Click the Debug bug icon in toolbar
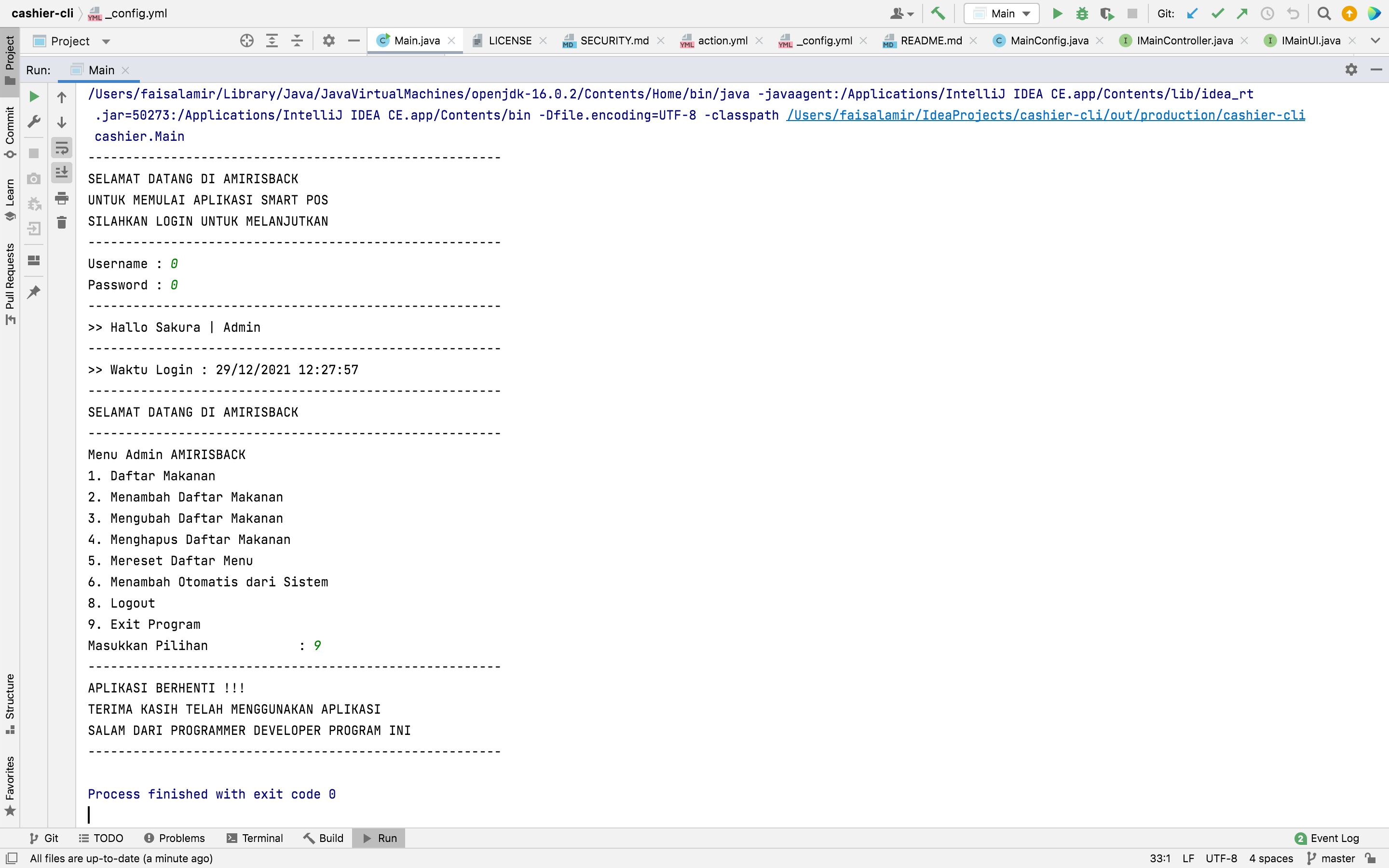The image size is (1389, 868). [1082, 14]
